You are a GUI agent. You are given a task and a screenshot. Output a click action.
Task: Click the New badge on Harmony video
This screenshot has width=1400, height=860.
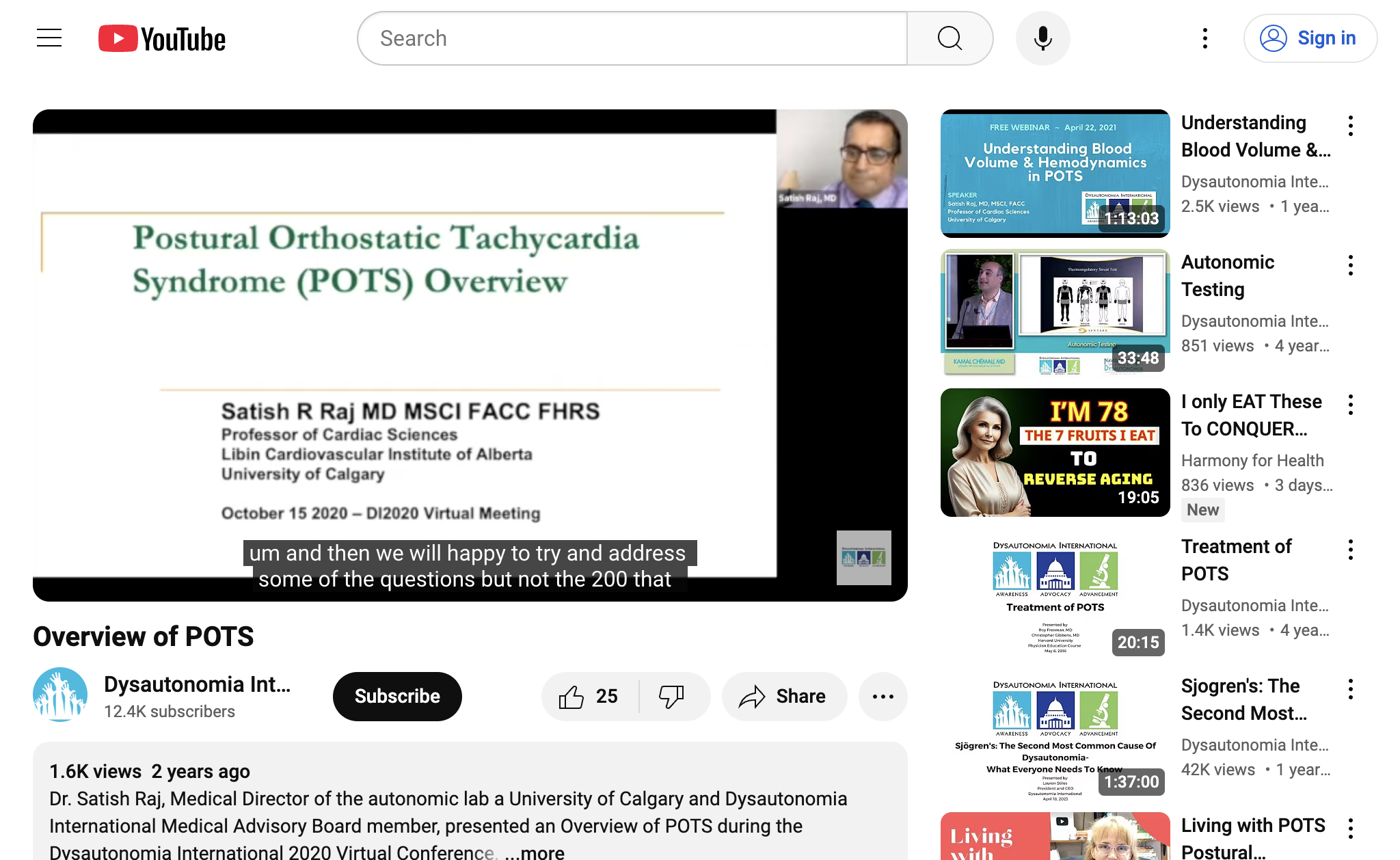pos(1202,510)
